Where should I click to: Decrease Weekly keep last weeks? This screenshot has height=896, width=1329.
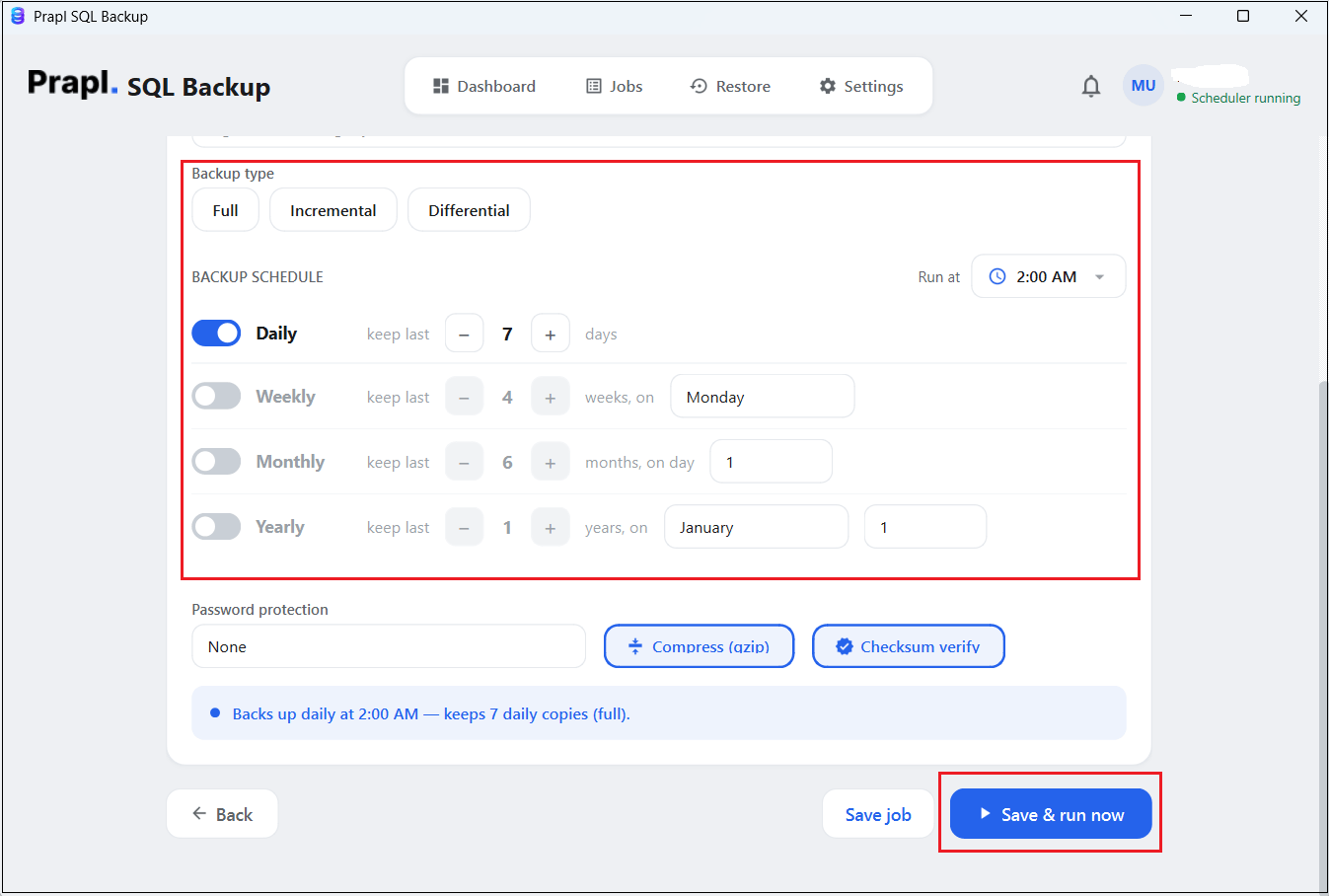pos(464,397)
